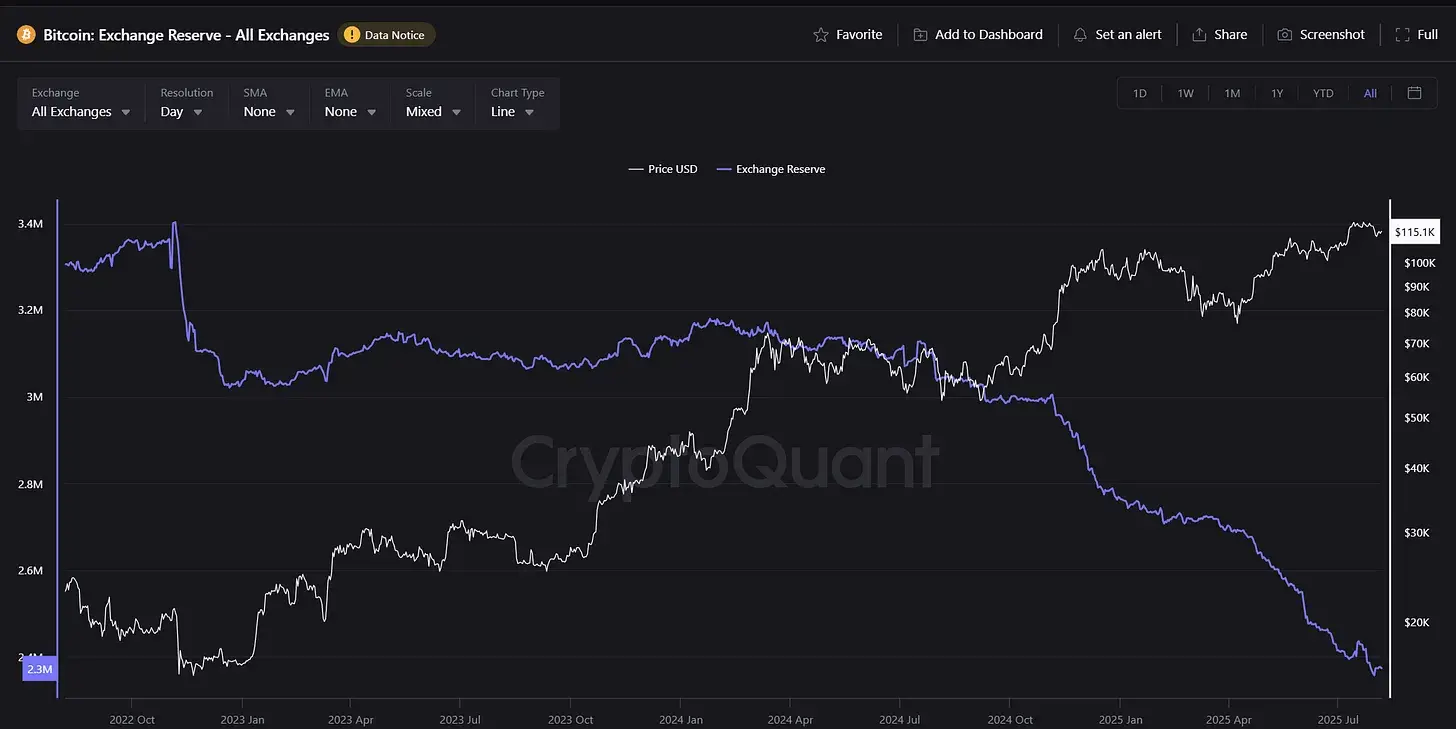The width and height of the screenshot is (1456, 729).
Task: Toggle the Price USD series in the legend
Action: (662, 168)
